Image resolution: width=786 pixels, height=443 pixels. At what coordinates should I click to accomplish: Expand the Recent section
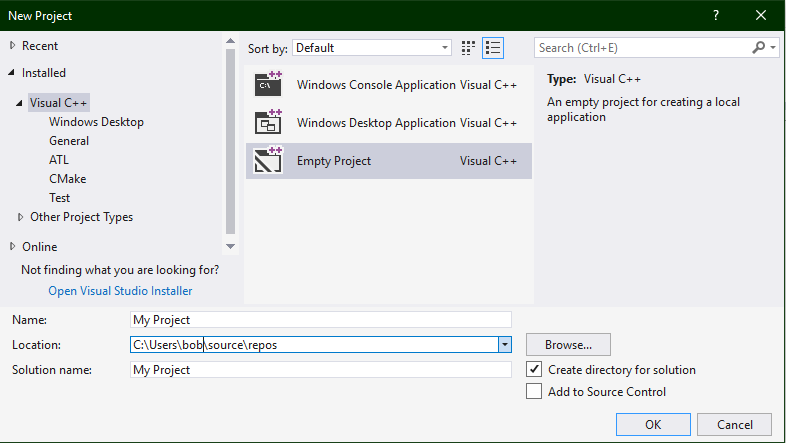pos(13,46)
